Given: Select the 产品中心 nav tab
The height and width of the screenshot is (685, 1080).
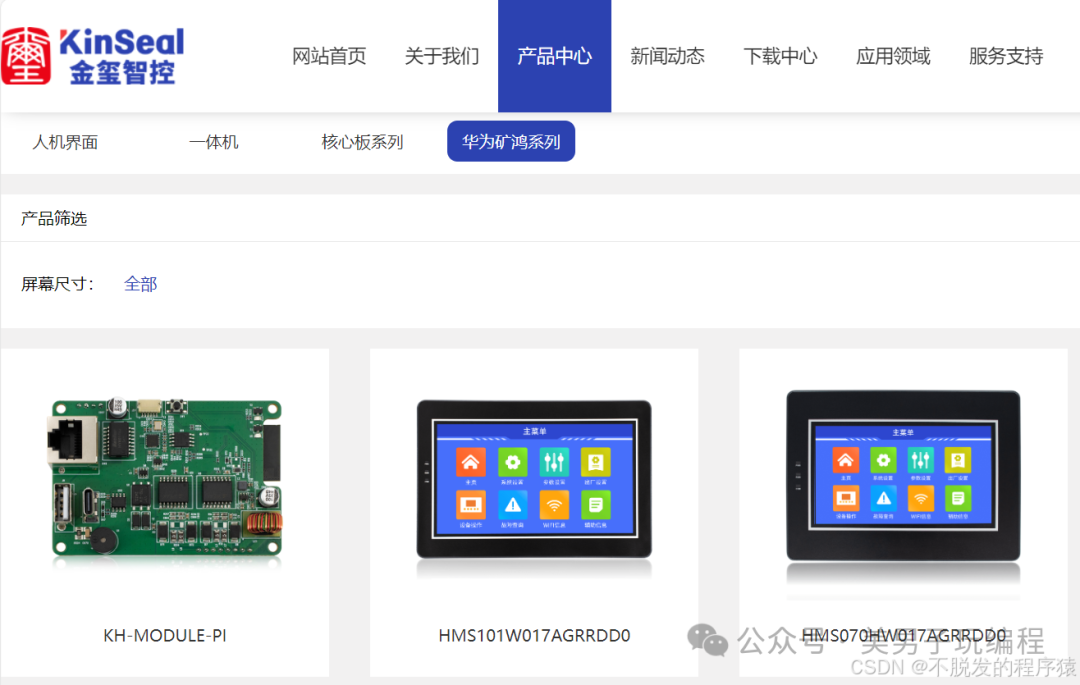Looking at the screenshot, I should (554, 56).
